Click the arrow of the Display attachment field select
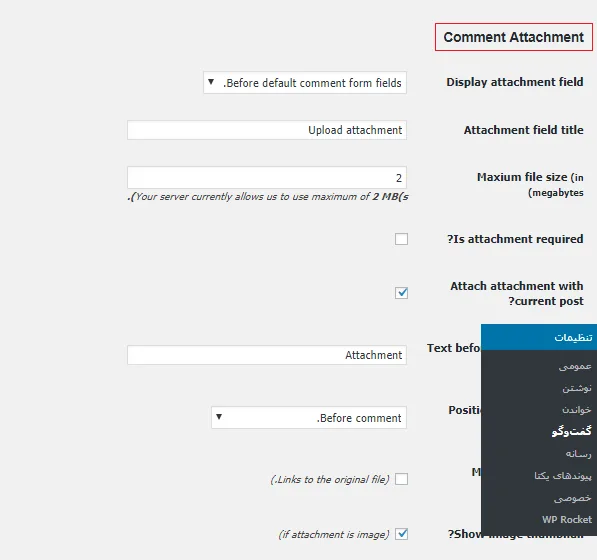 pyautogui.click(x=211, y=82)
